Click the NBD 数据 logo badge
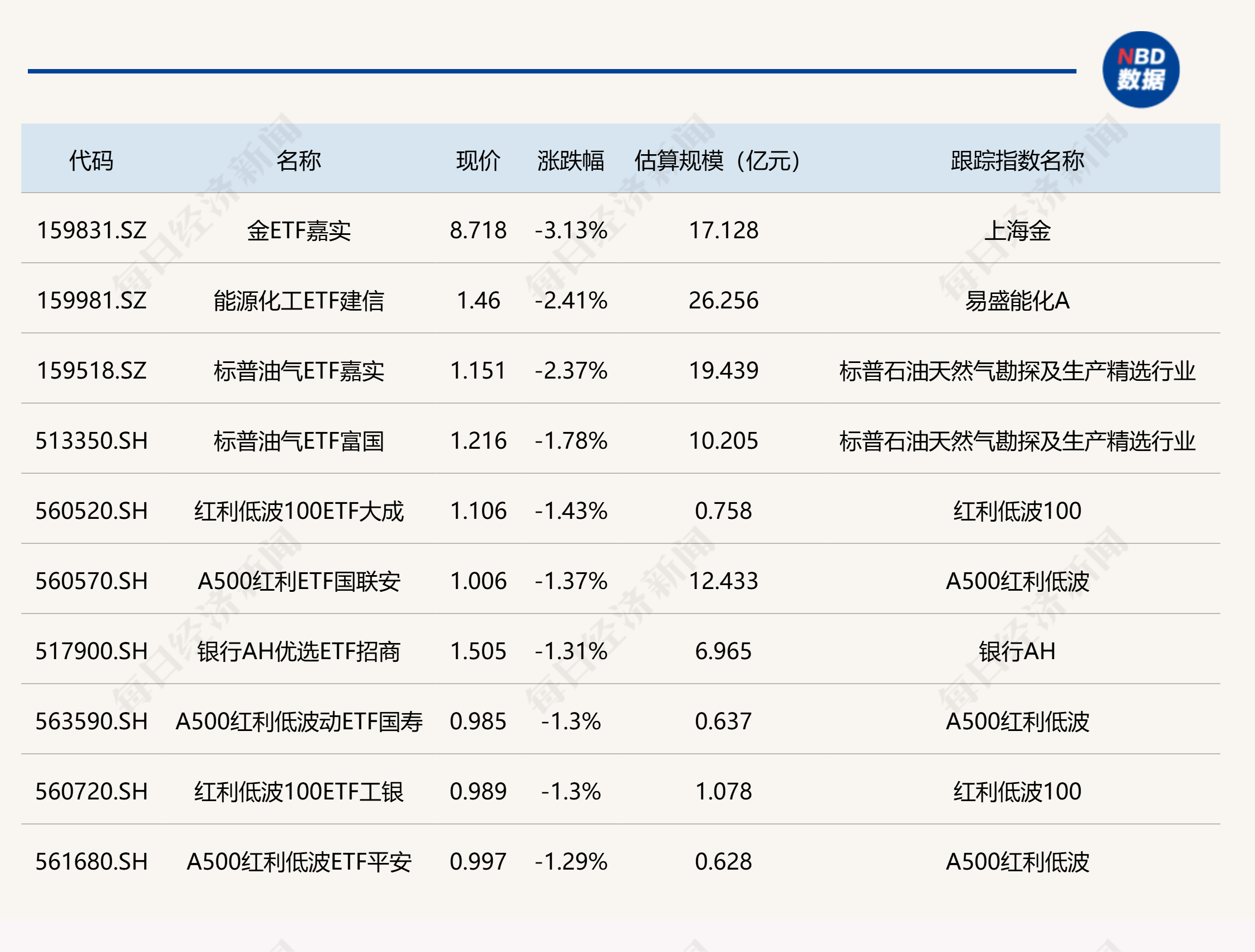The height and width of the screenshot is (952, 1255). click(1140, 70)
